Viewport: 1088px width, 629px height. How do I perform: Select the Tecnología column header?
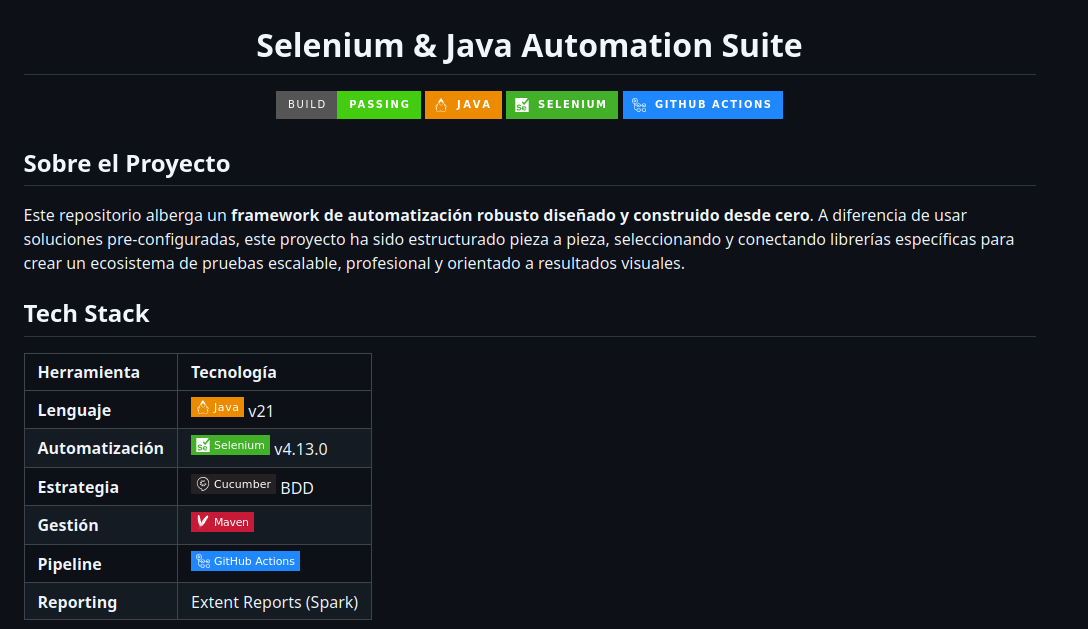pos(234,371)
